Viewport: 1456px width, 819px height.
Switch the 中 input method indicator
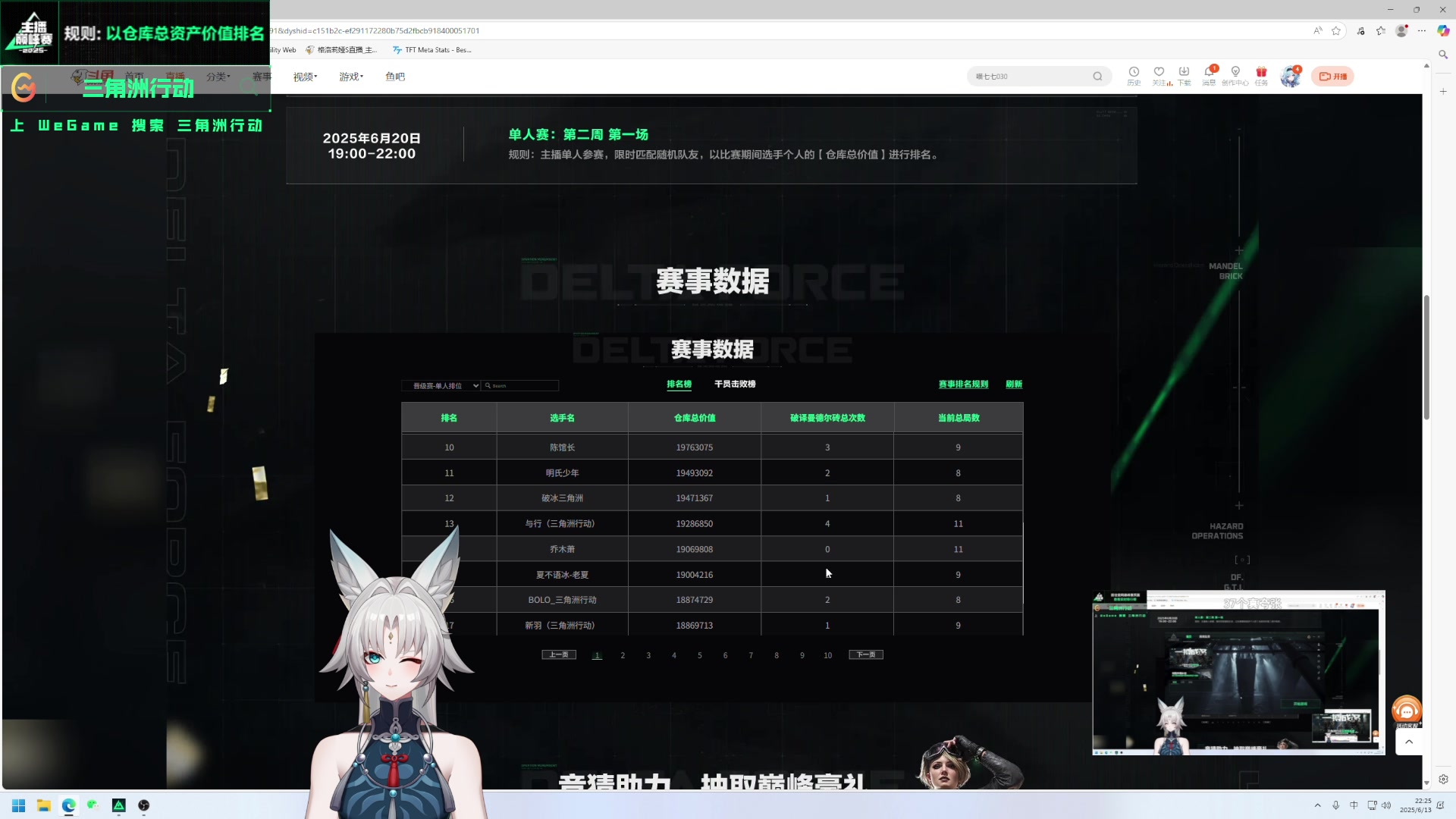coord(1354,805)
